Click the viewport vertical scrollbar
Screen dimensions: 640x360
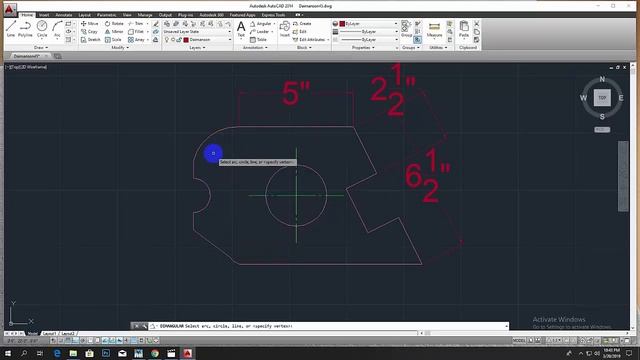[x=633, y=196]
